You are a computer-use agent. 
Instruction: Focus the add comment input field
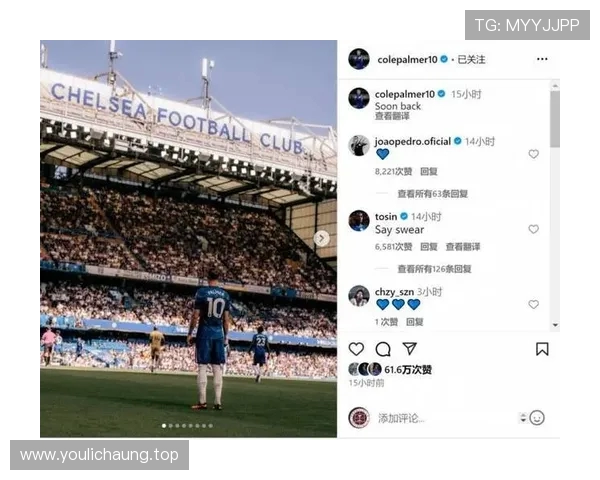click(x=444, y=418)
